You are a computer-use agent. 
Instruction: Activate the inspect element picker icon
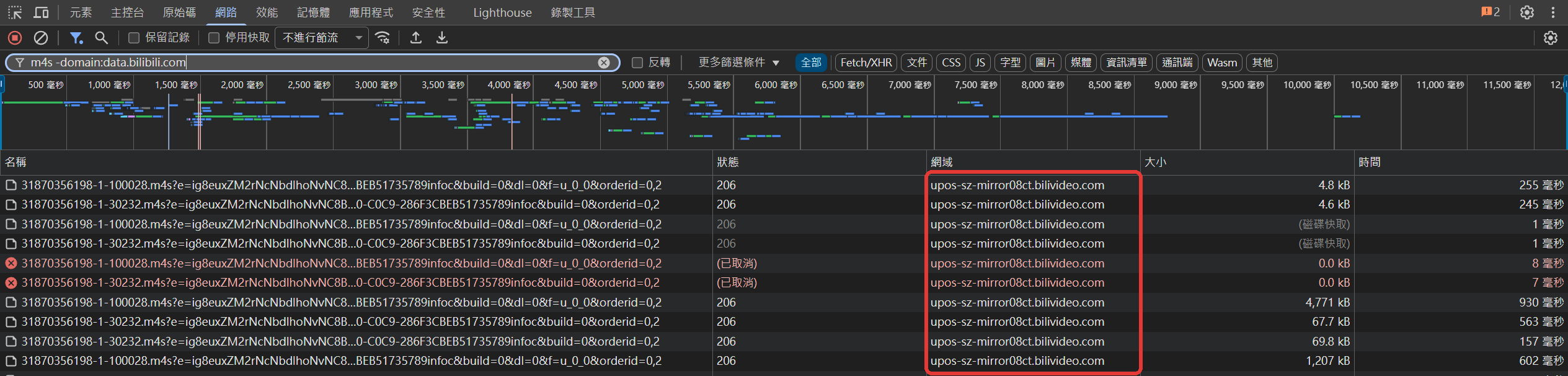pyautogui.click(x=15, y=12)
